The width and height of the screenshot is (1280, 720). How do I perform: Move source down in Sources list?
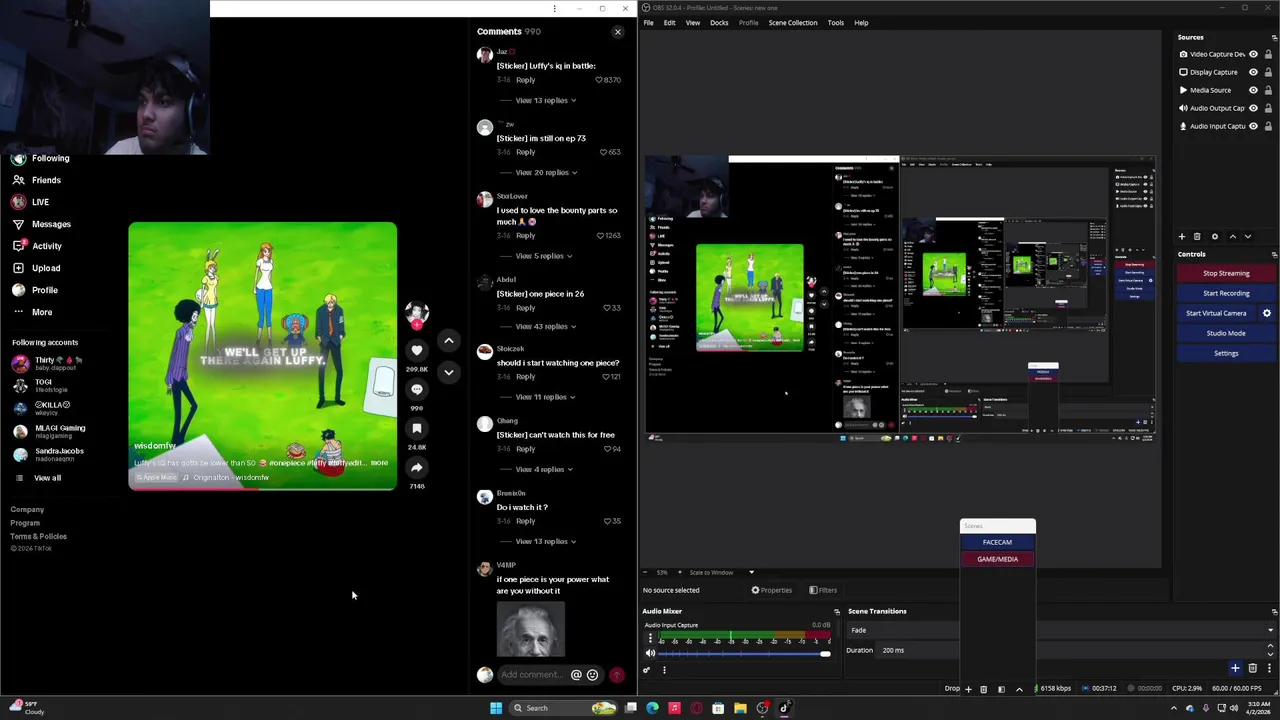1248,237
